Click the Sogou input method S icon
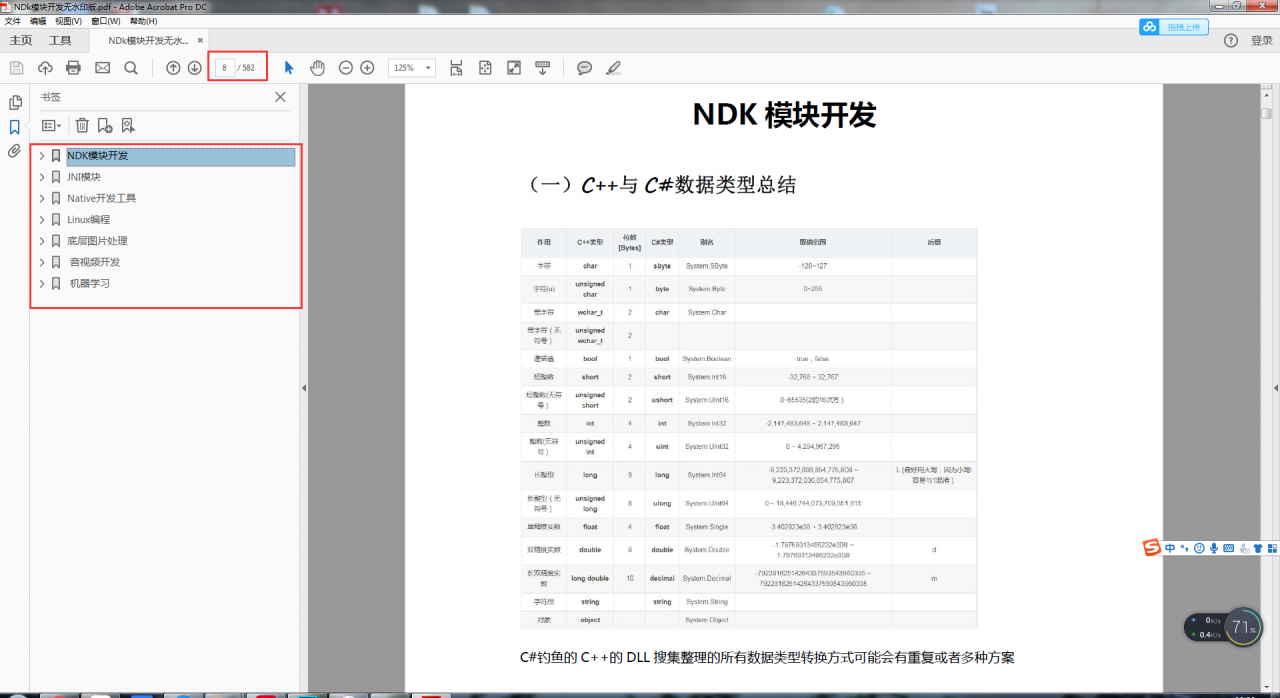 point(1152,548)
